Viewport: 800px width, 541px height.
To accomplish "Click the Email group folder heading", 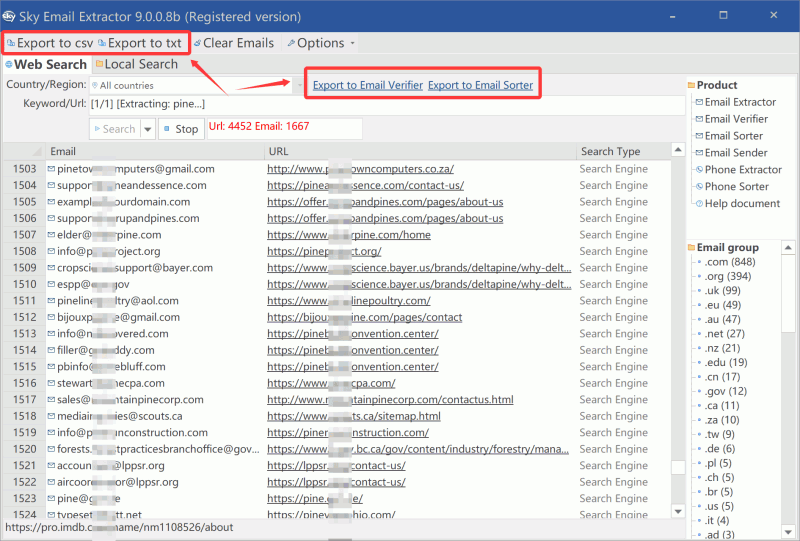I will (723, 248).
